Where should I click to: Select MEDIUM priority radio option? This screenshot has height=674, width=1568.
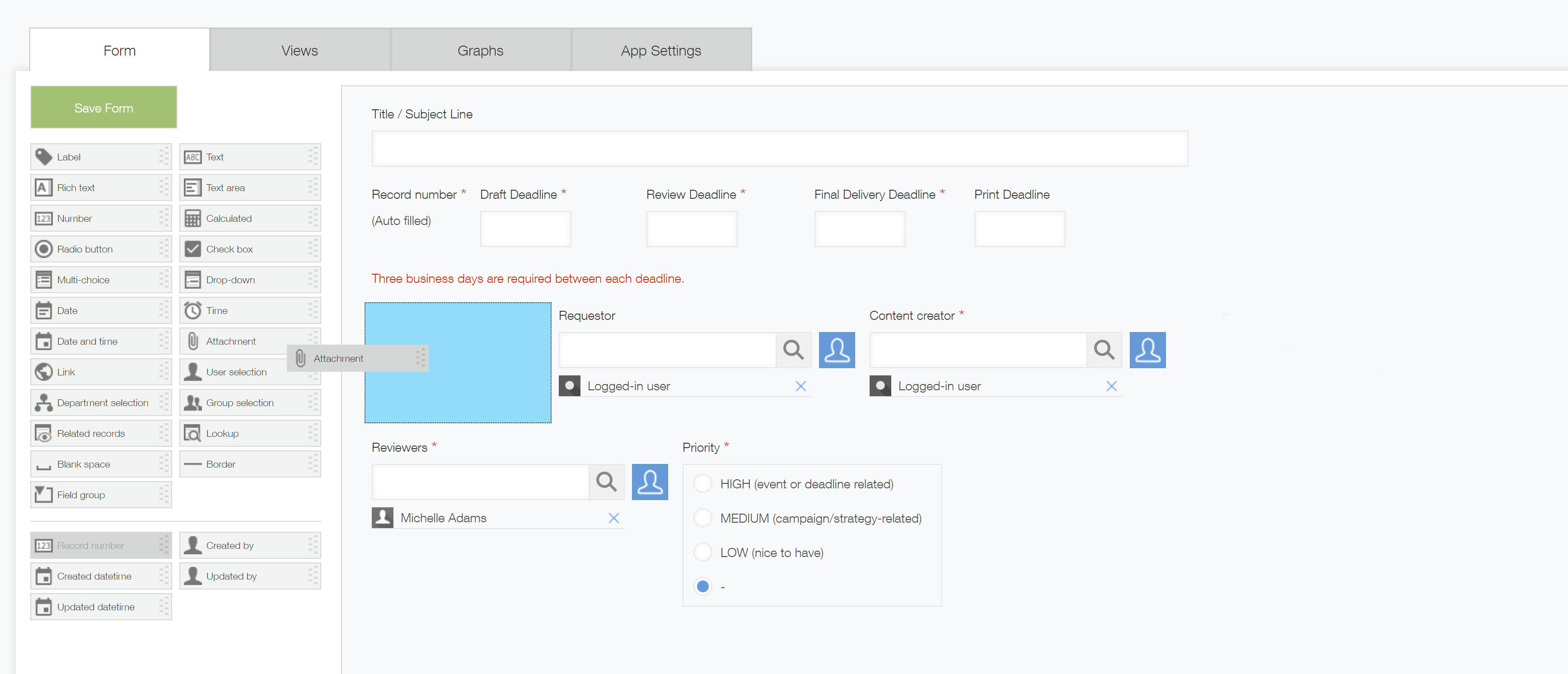[702, 518]
